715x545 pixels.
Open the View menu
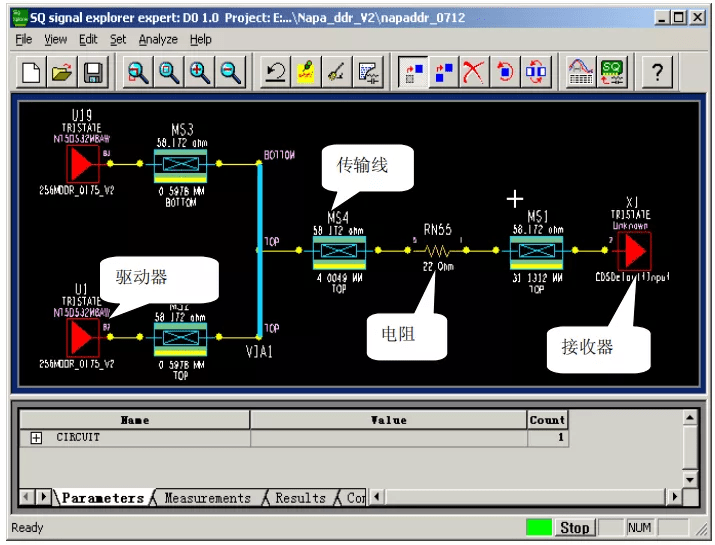point(56,40)
